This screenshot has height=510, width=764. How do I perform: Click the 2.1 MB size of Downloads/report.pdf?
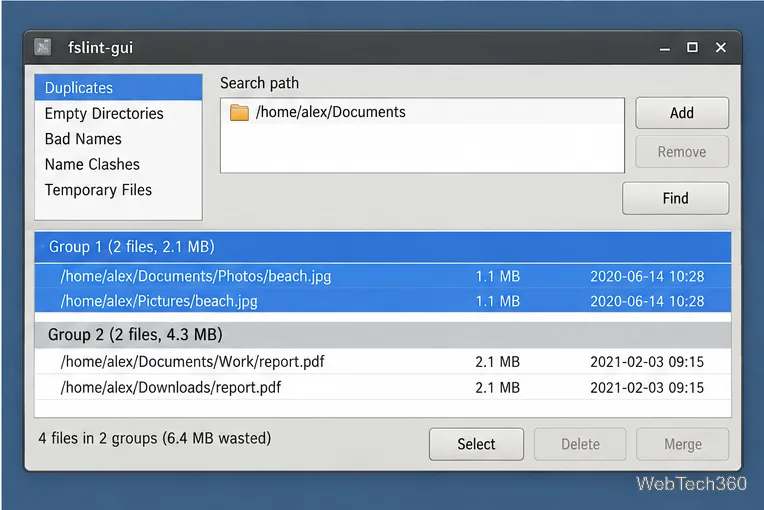[x=497, y=388]
